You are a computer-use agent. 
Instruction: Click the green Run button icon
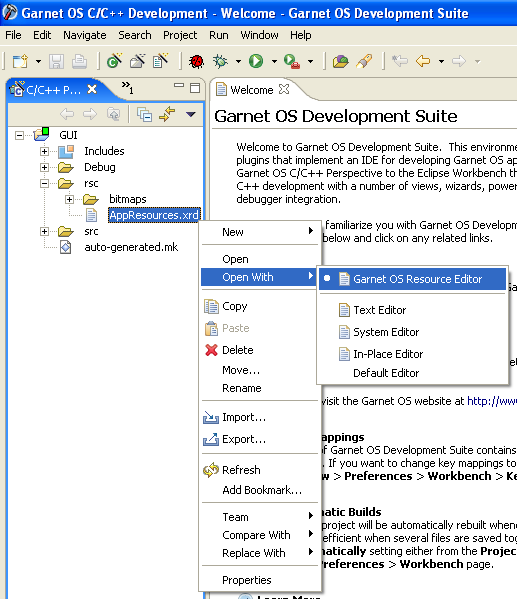pos(256,61)
